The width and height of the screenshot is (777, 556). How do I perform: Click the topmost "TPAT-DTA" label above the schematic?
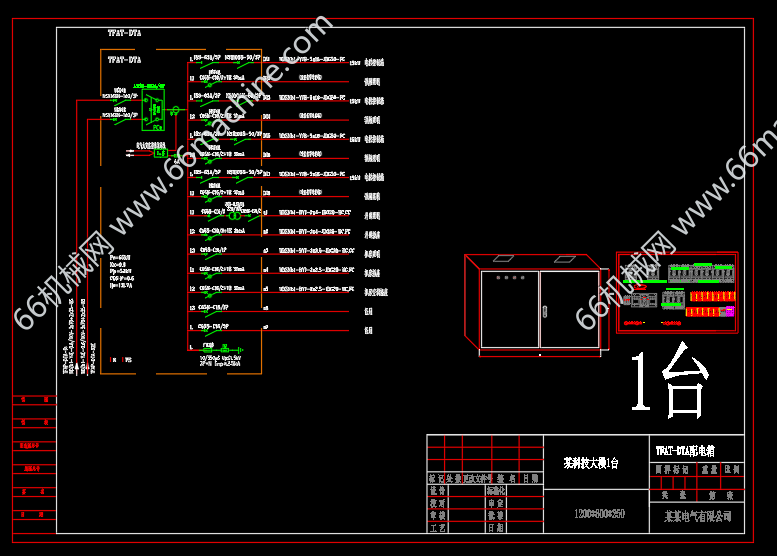pyautogui.click(x=124, y=35)
